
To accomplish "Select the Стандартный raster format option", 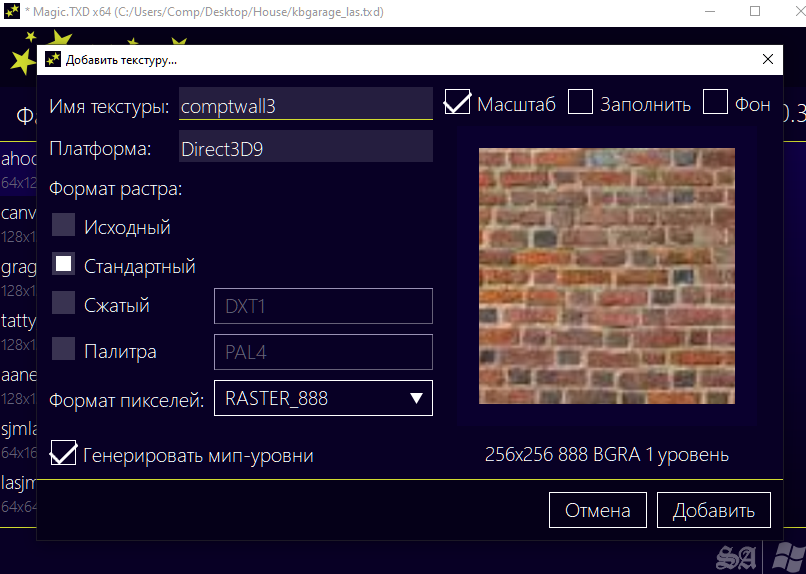I will point(64,265).
